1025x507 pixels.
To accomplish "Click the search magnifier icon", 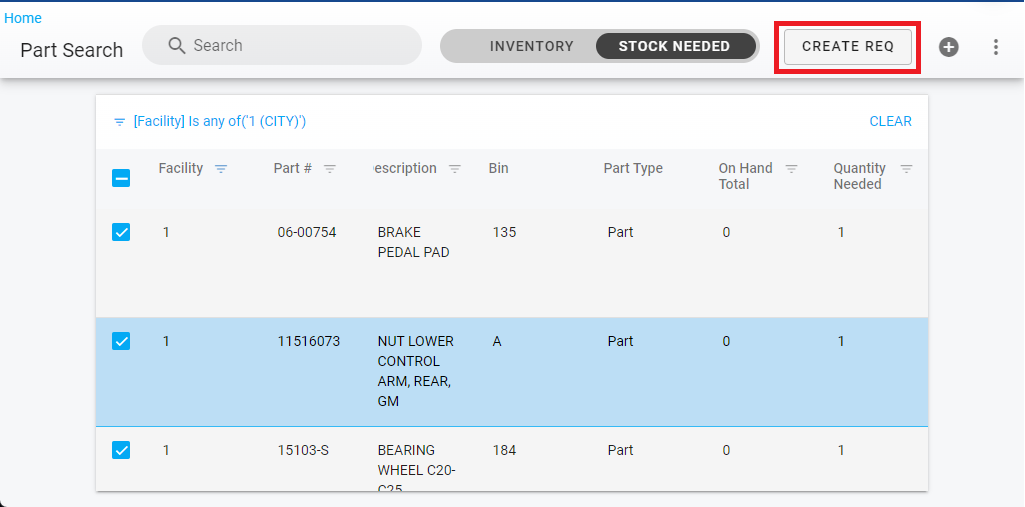I will click(x=177, y=46).
